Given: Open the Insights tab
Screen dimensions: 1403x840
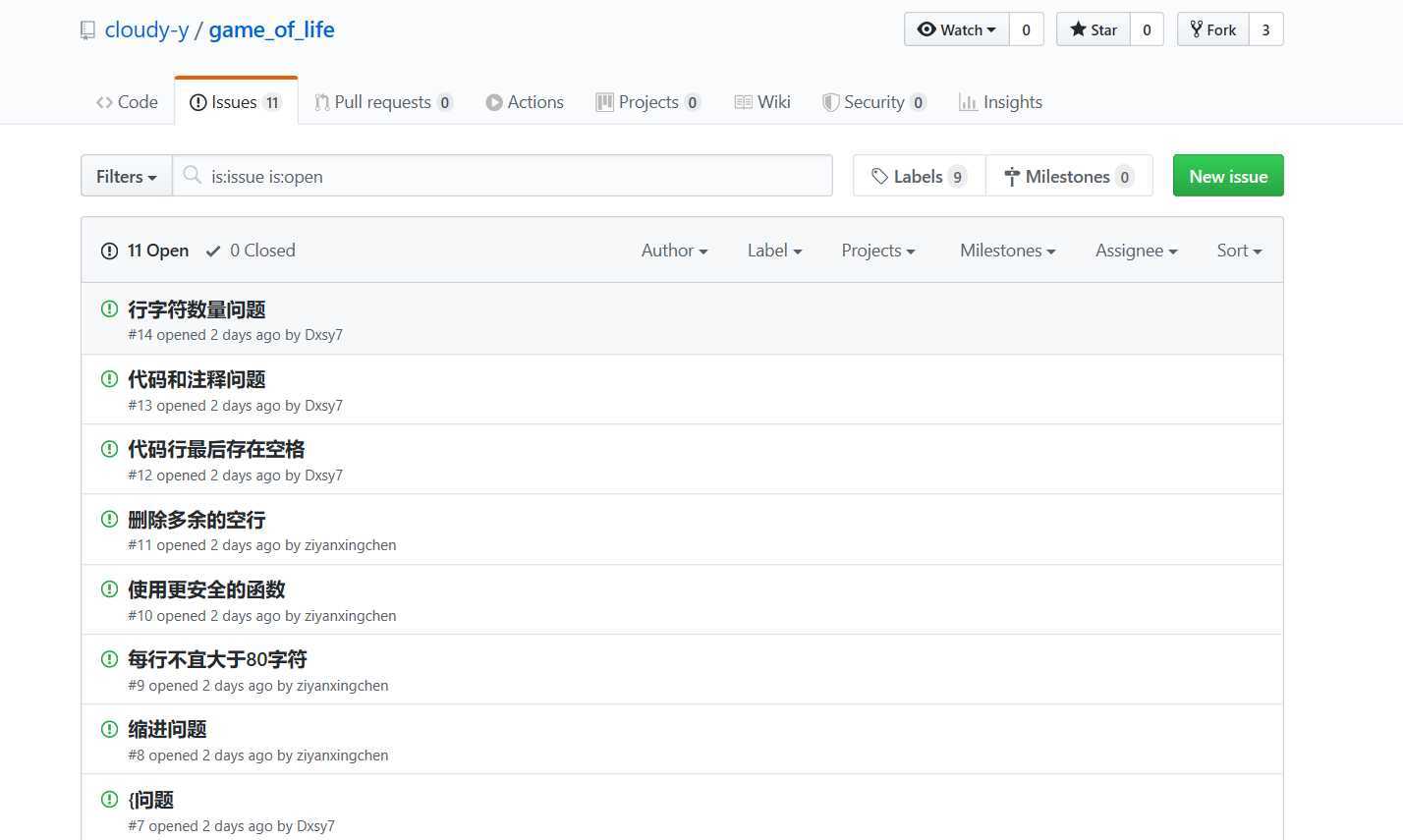Looking at the screenshot, I should (1000, 102).
